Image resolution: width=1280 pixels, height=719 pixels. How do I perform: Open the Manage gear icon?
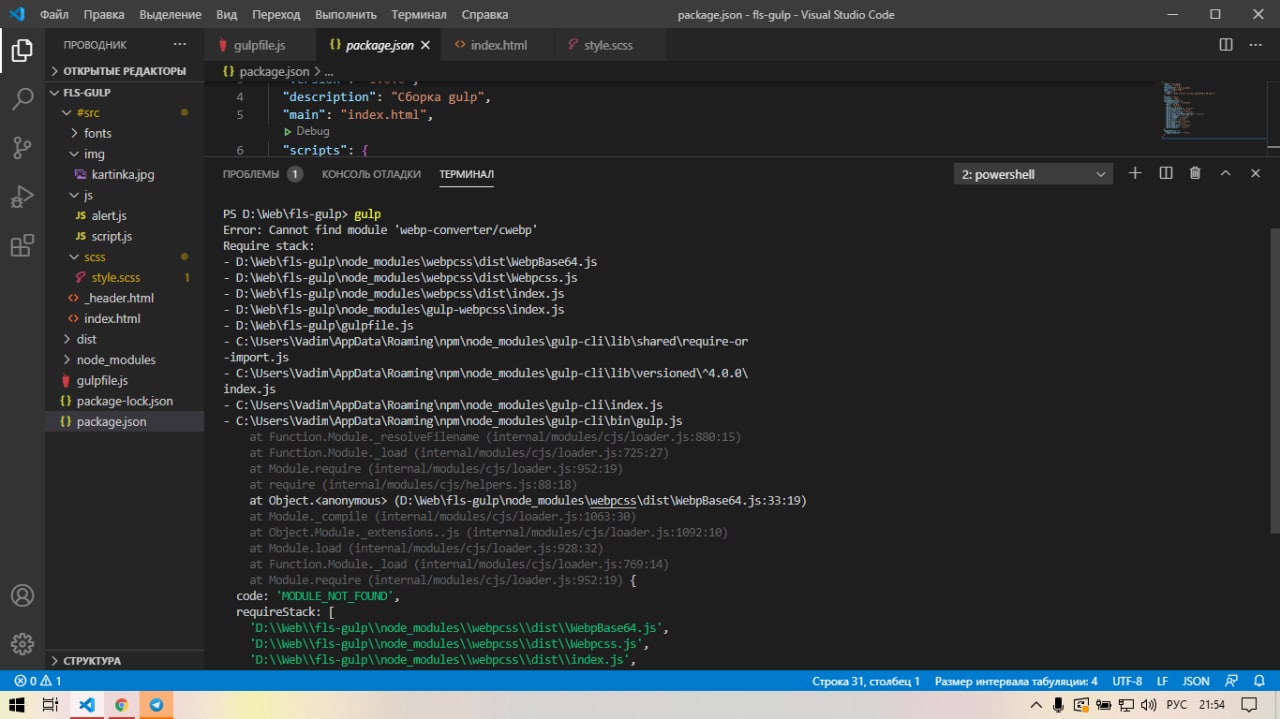(22, 644)
